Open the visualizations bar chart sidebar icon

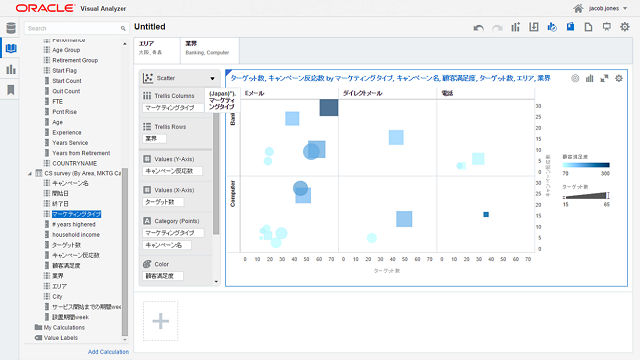click(11, 69)
